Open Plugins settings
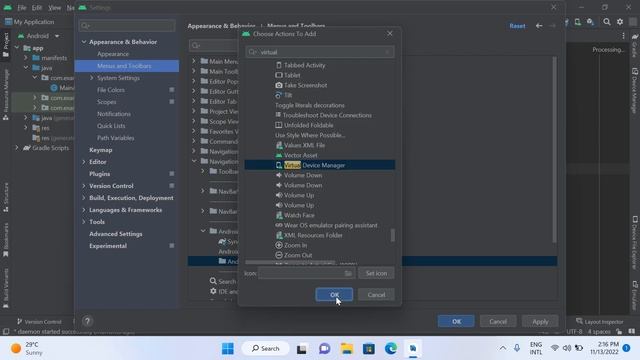Viewport: 640px width, 360px height. click(100, 174)
